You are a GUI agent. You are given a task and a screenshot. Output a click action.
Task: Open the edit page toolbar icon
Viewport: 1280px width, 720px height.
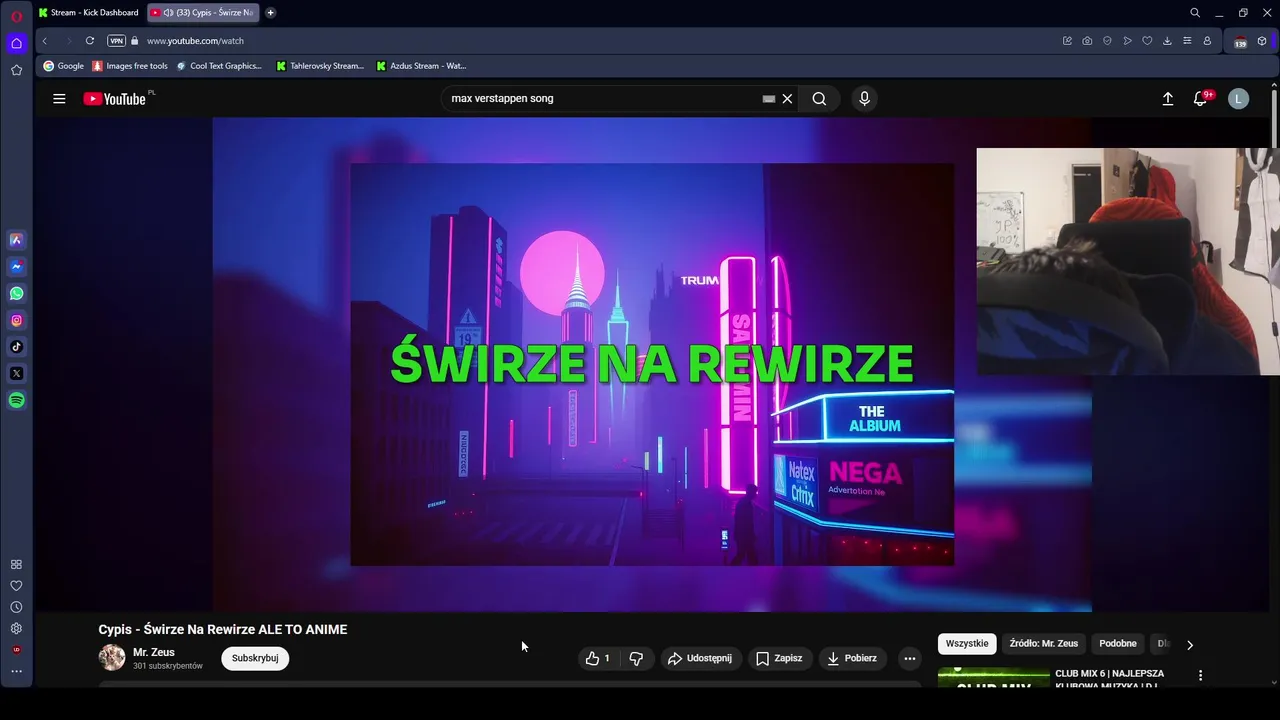(x=1067, y=41)
